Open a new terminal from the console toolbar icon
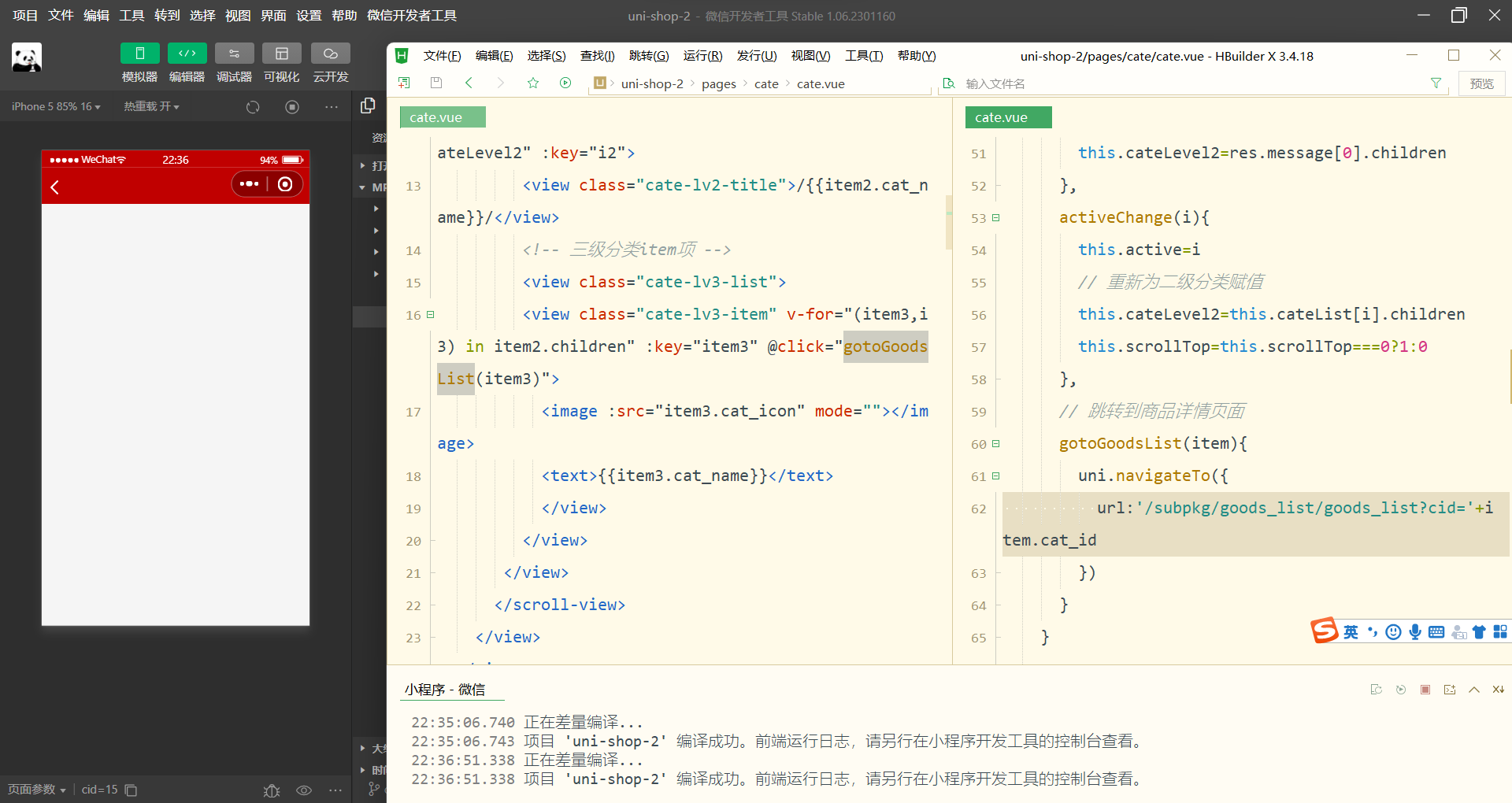The width and height of the screenshot is (1512, 803). (1450, 689)
